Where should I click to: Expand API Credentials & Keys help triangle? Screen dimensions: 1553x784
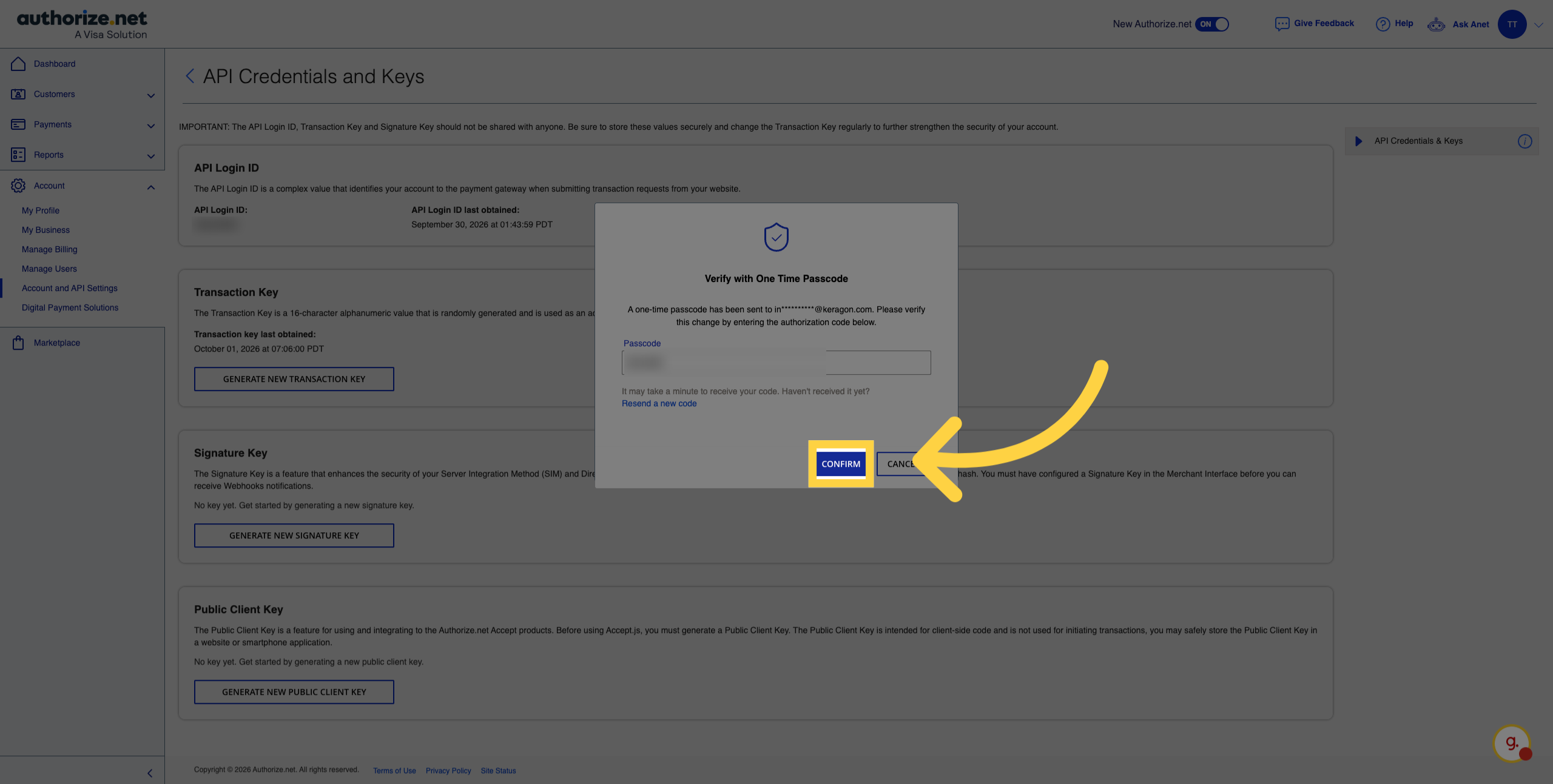coord(1359,141)
